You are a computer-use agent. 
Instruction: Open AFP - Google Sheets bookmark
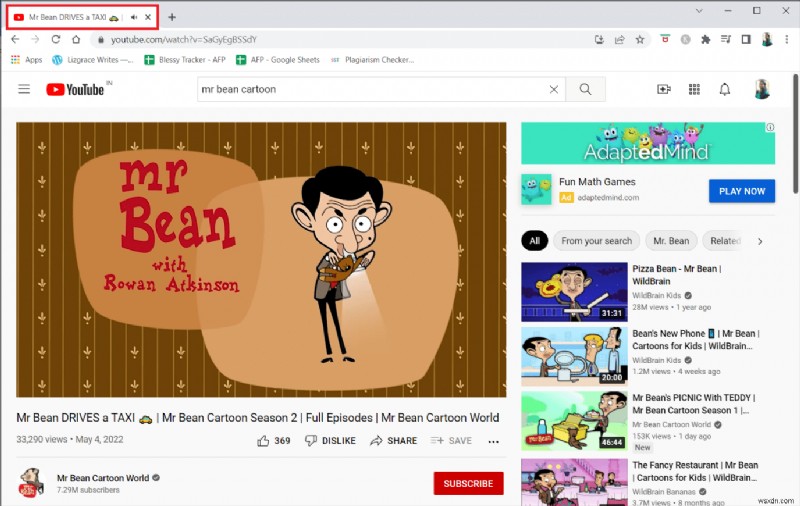[x=278, y=60]
